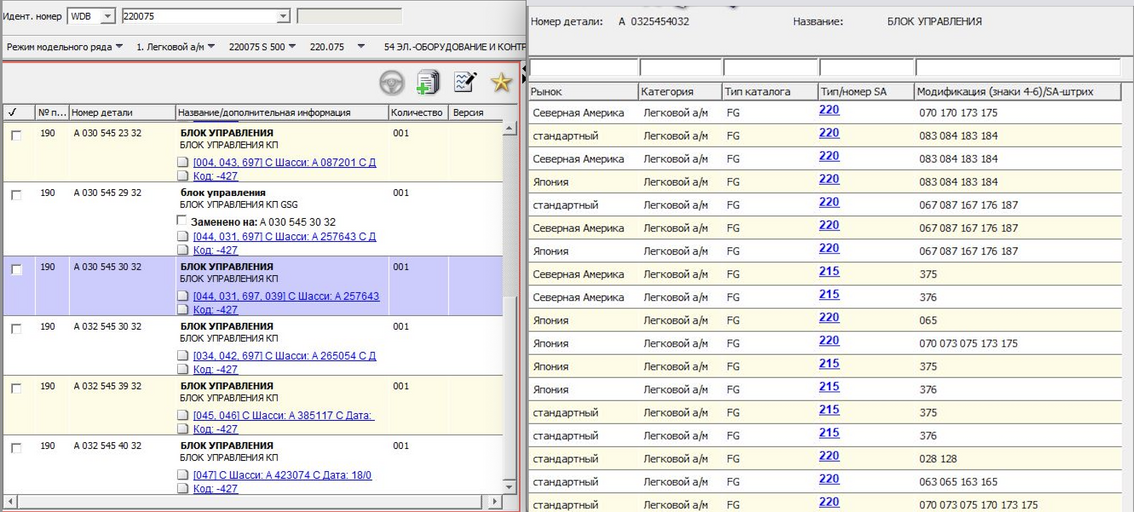
Task: Click footnote page icon beside [044, 031, 697, 039] link
Action: 184,296
